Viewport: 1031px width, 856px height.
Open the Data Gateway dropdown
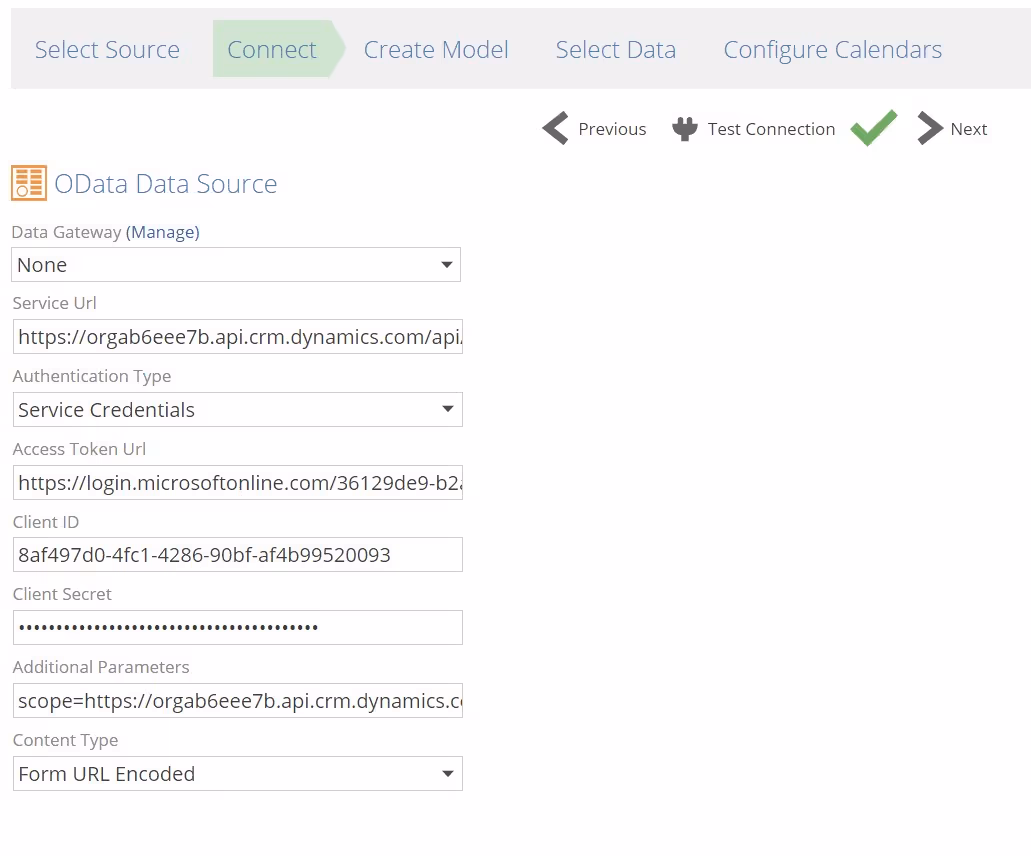pos(236,265)
